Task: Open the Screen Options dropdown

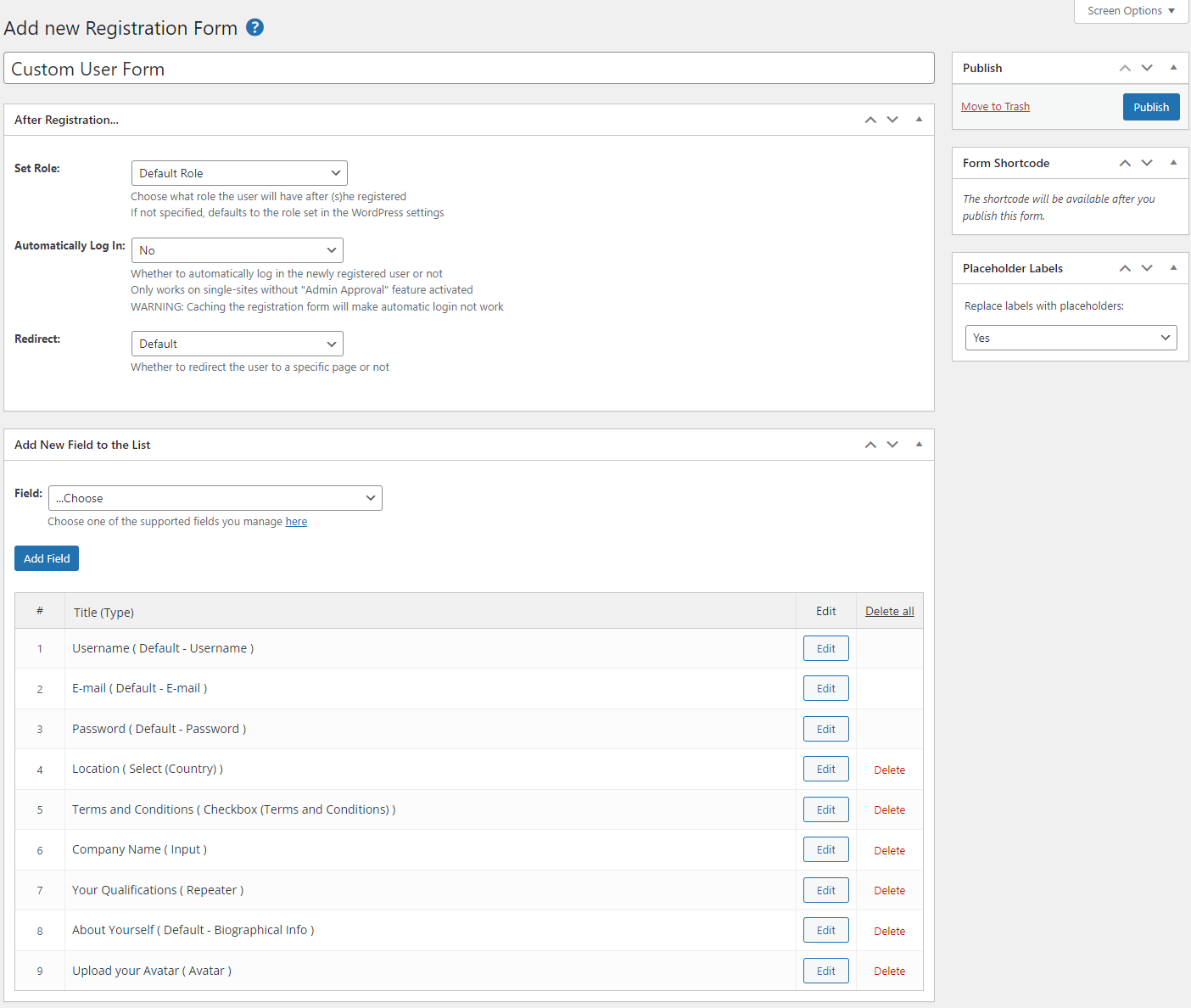Action: pyautogui.click(x=1131, y=11)
